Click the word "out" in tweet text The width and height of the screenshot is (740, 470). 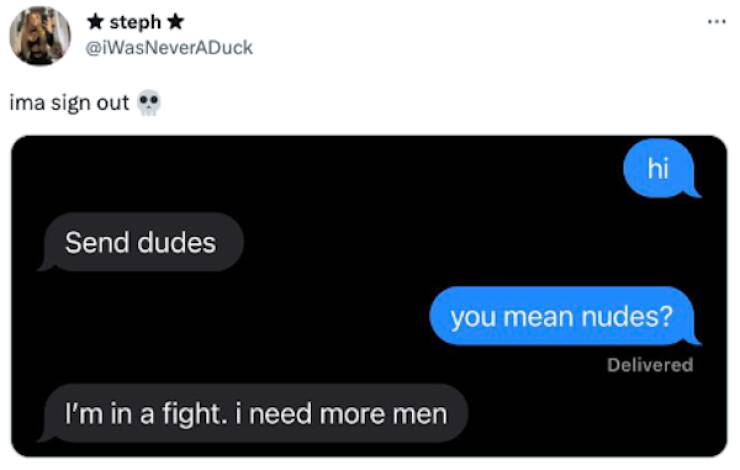tap(112, 103)
